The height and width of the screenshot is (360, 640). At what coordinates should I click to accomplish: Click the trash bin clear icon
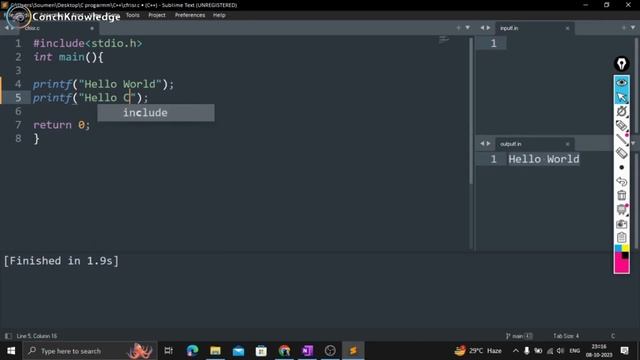click(x=621, y=196)
